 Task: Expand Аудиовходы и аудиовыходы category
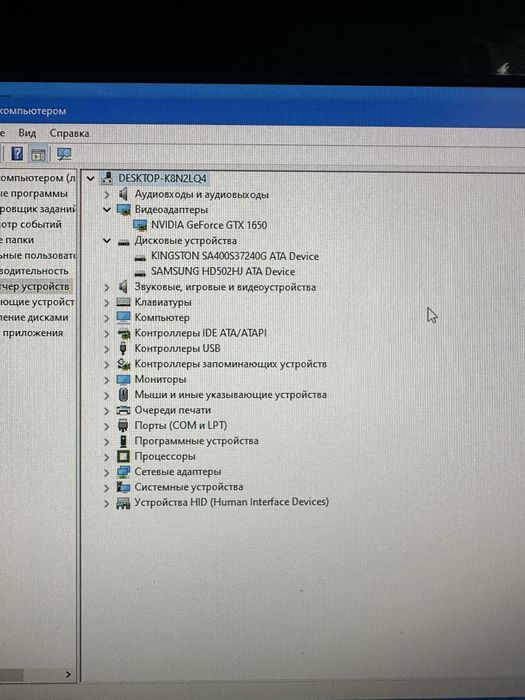[107, 195]
